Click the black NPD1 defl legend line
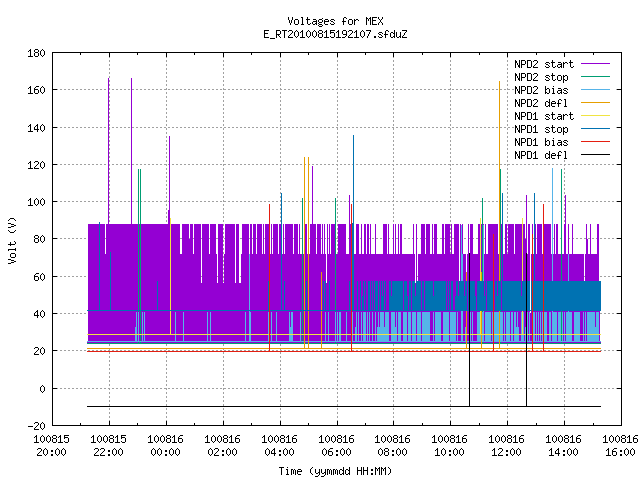Viewport: 640px width, 480px height. coord(595,155)
